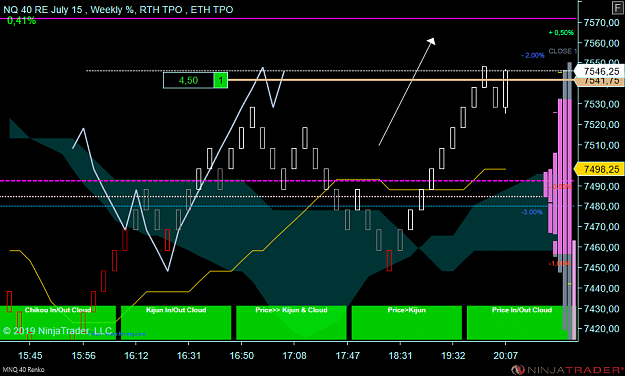Select the 4,50 profit label on the order line
The width and height of the screenshot is (625, 376).
click(x=189, y=81)
